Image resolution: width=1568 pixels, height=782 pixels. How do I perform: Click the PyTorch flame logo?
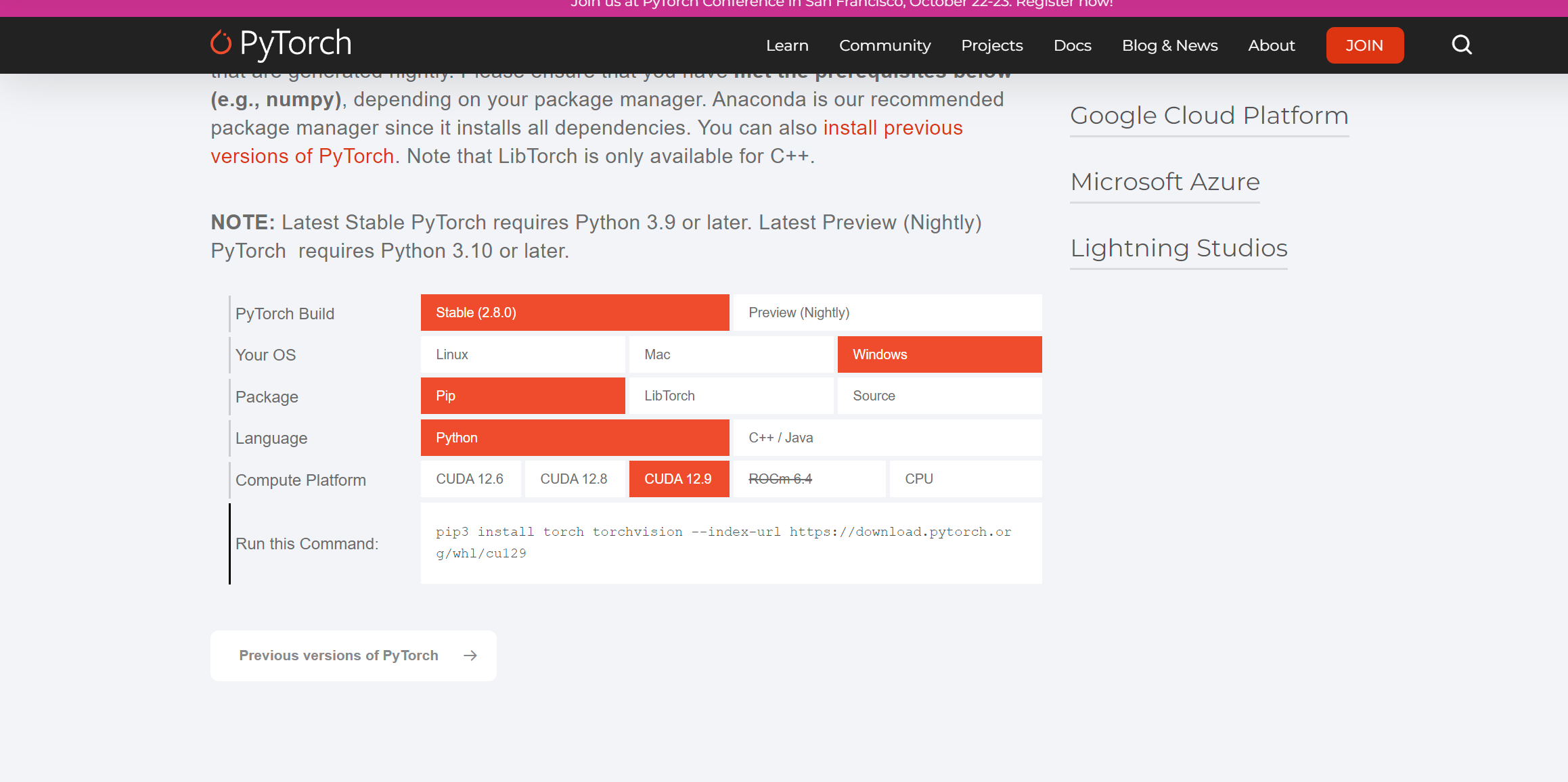coord(221,43)
